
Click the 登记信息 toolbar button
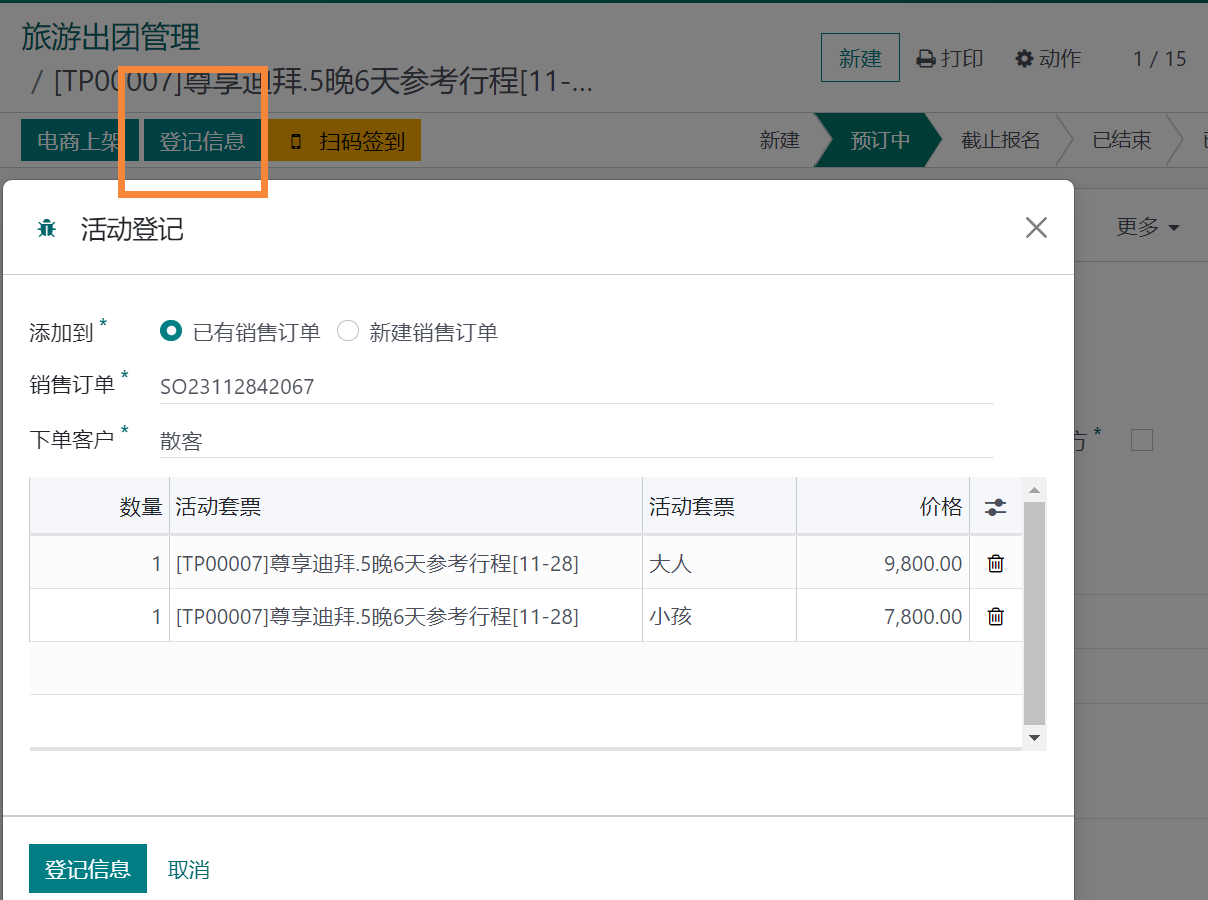click(x=202, y=141)
